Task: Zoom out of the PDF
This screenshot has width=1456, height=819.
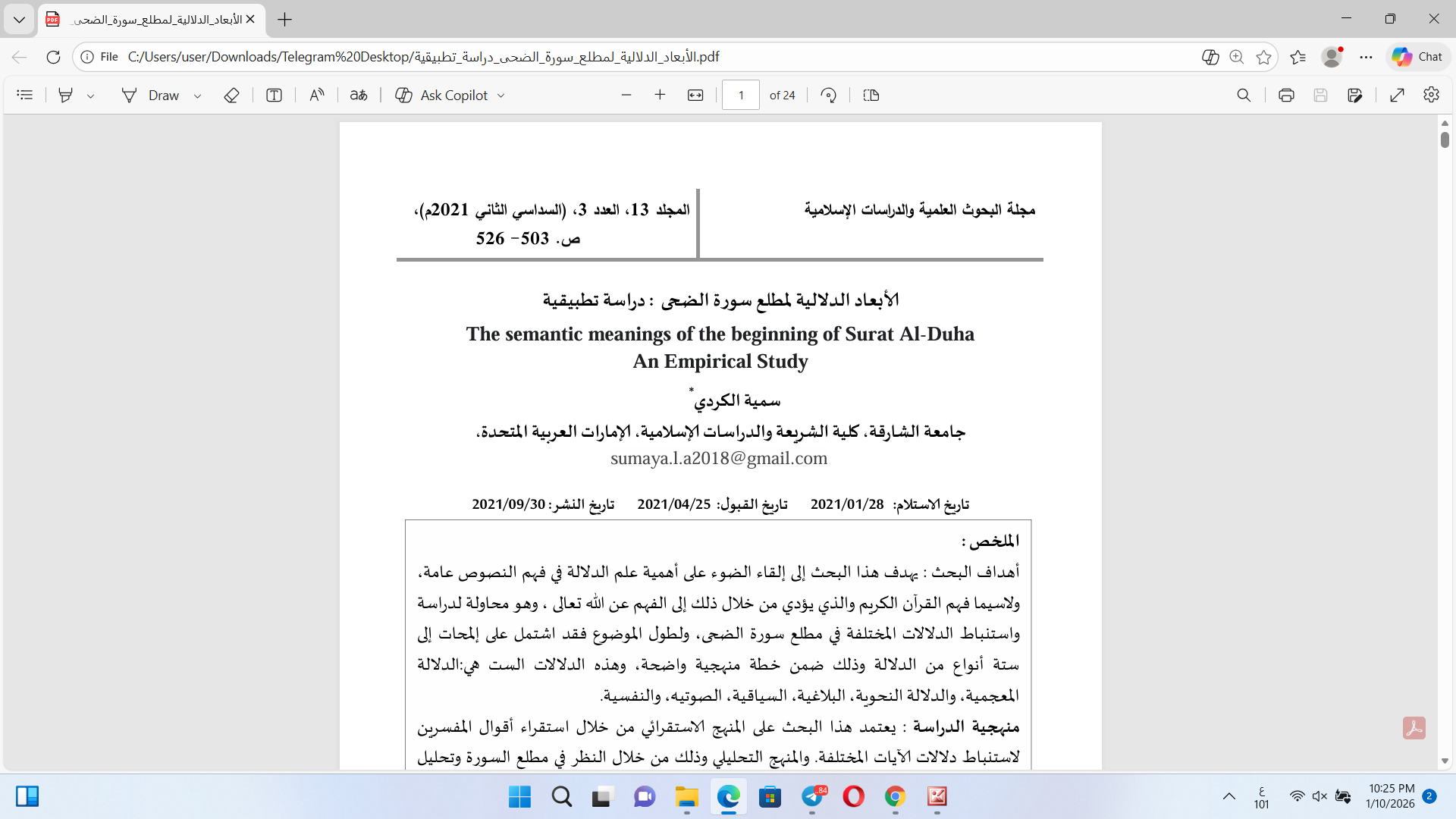Action: 626,96
